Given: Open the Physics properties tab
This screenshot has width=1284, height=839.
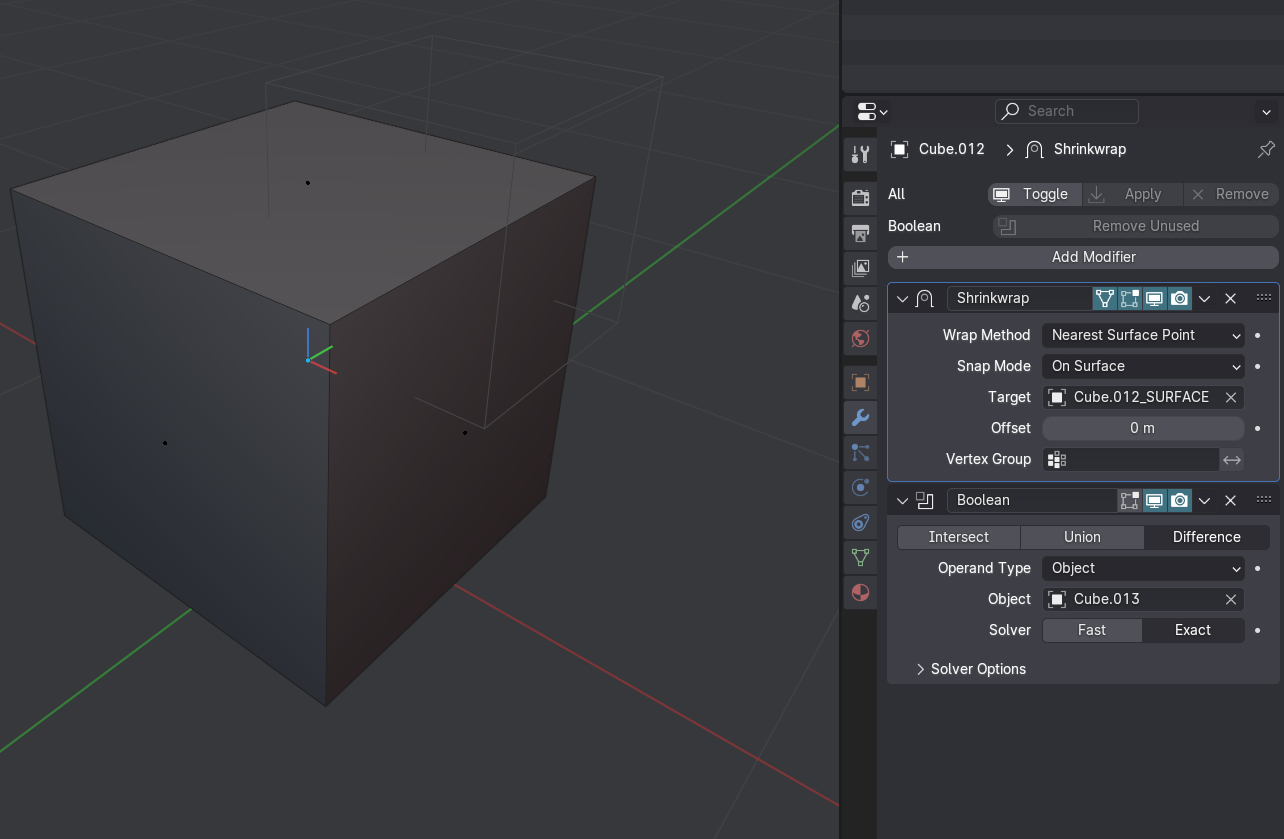Looking at the screenshot, I should point(860,488).
